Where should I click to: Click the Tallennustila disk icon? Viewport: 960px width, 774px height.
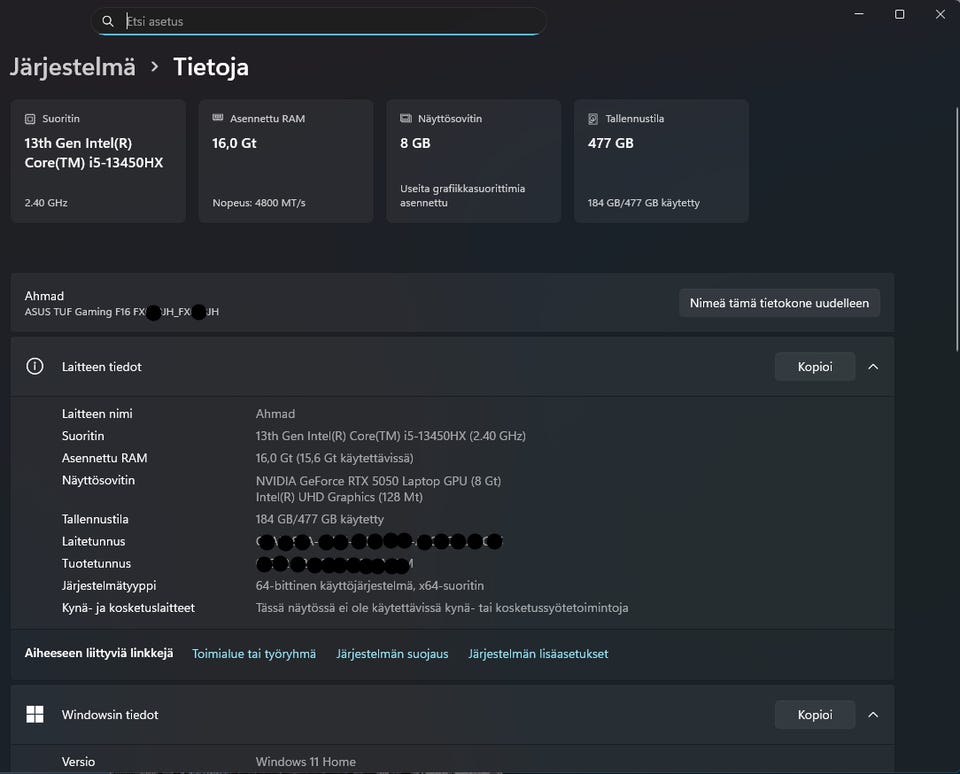pos(593,119)
